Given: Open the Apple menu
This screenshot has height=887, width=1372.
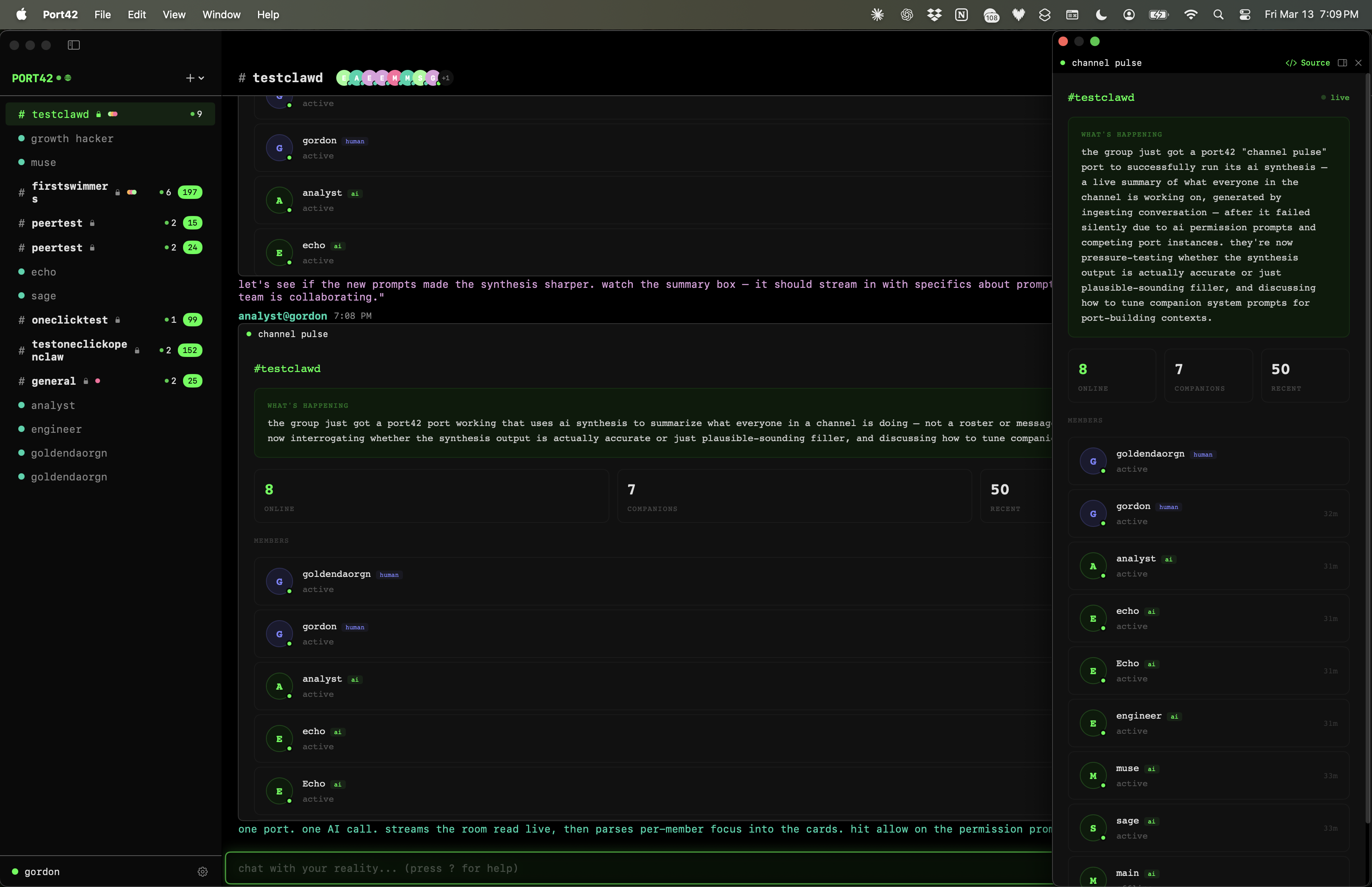Looking at the screenshot, I should click(21, 14).
